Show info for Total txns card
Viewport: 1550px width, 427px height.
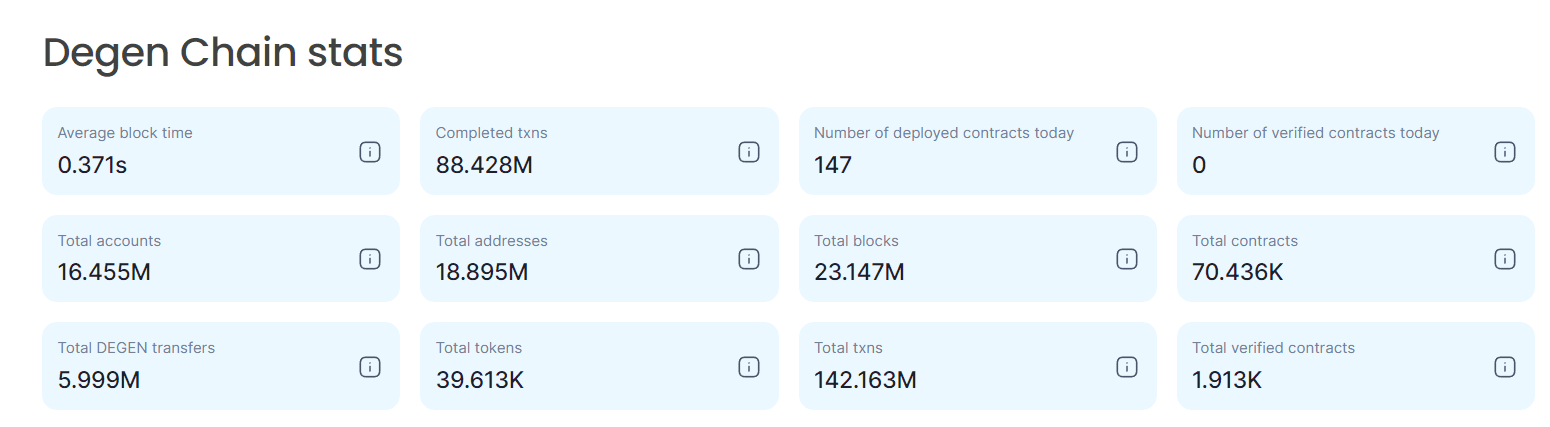(1127, 367)
